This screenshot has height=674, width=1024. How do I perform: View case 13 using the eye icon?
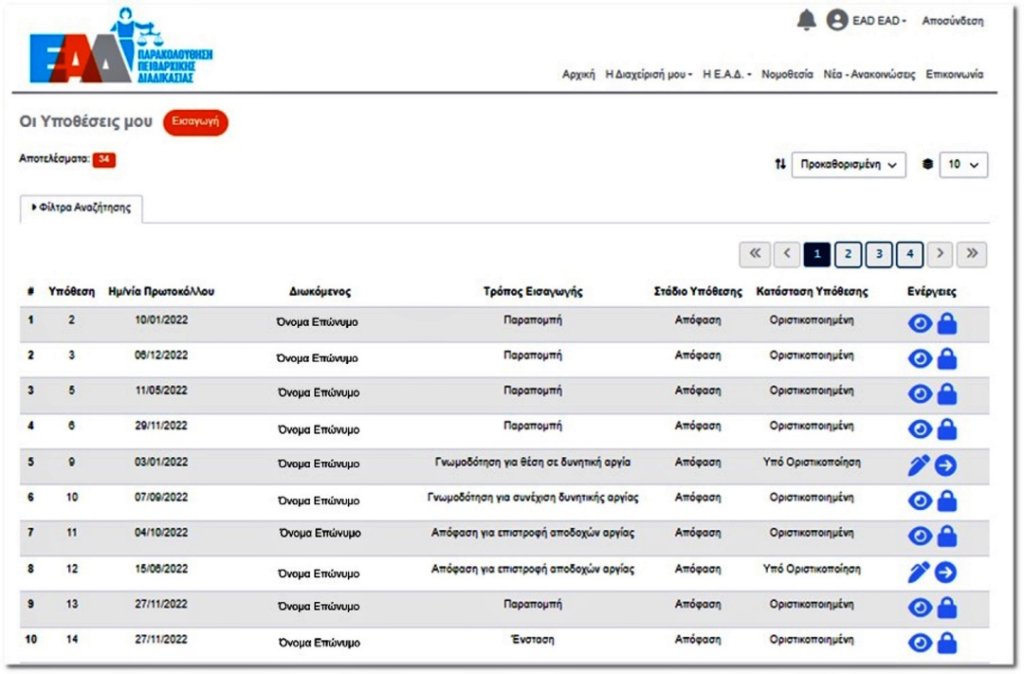click(x=919, y=608)
